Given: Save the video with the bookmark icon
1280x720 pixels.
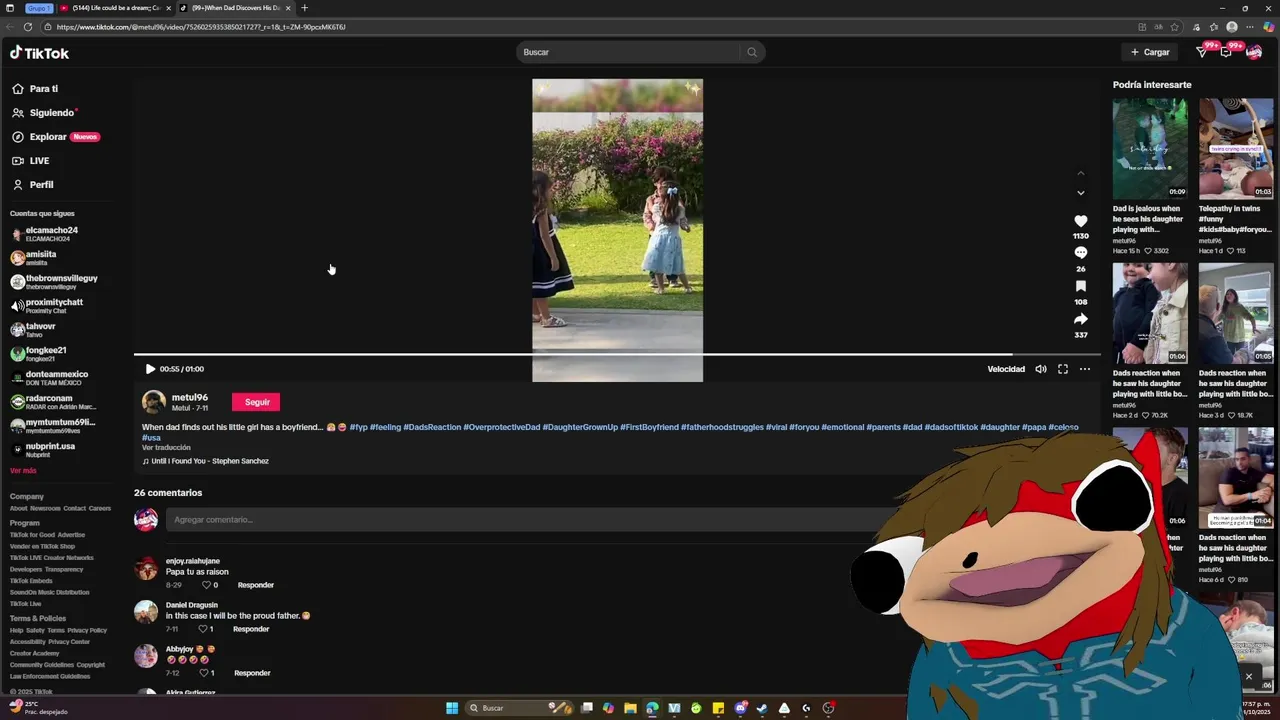Looking at the screenshot, I should click(x=1080, y=286).
